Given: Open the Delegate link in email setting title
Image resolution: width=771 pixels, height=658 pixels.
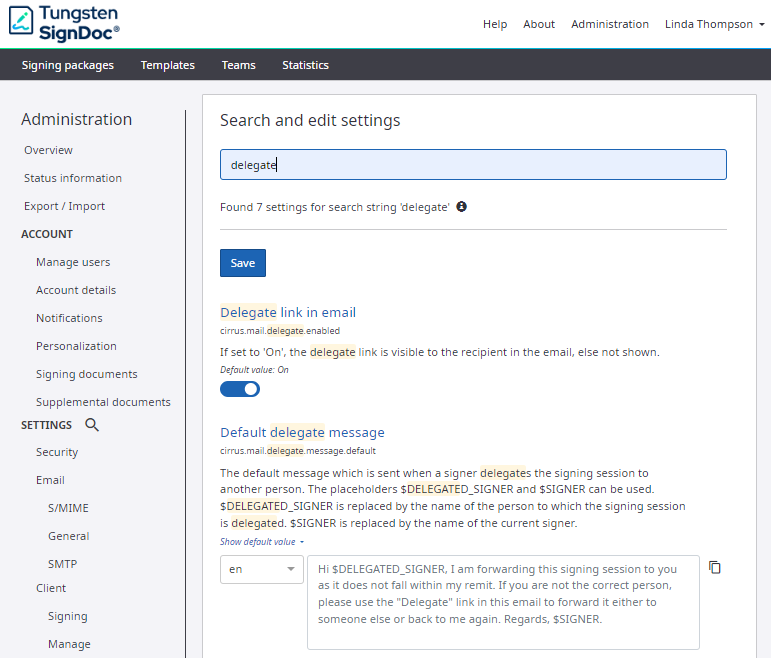Looking at the screenshot, I should tap(288, 312).
